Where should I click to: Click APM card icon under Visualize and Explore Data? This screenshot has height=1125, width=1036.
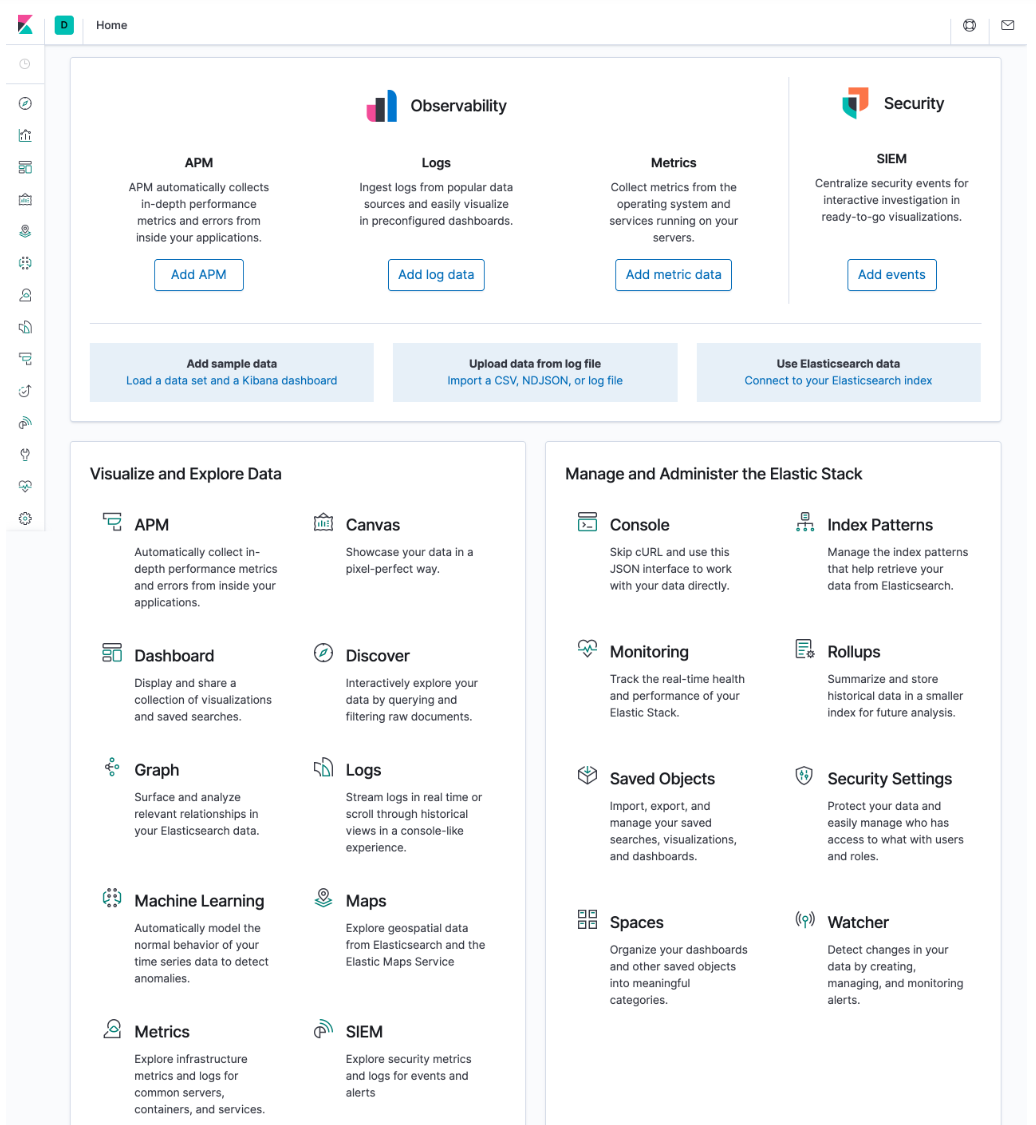point(112,522)
